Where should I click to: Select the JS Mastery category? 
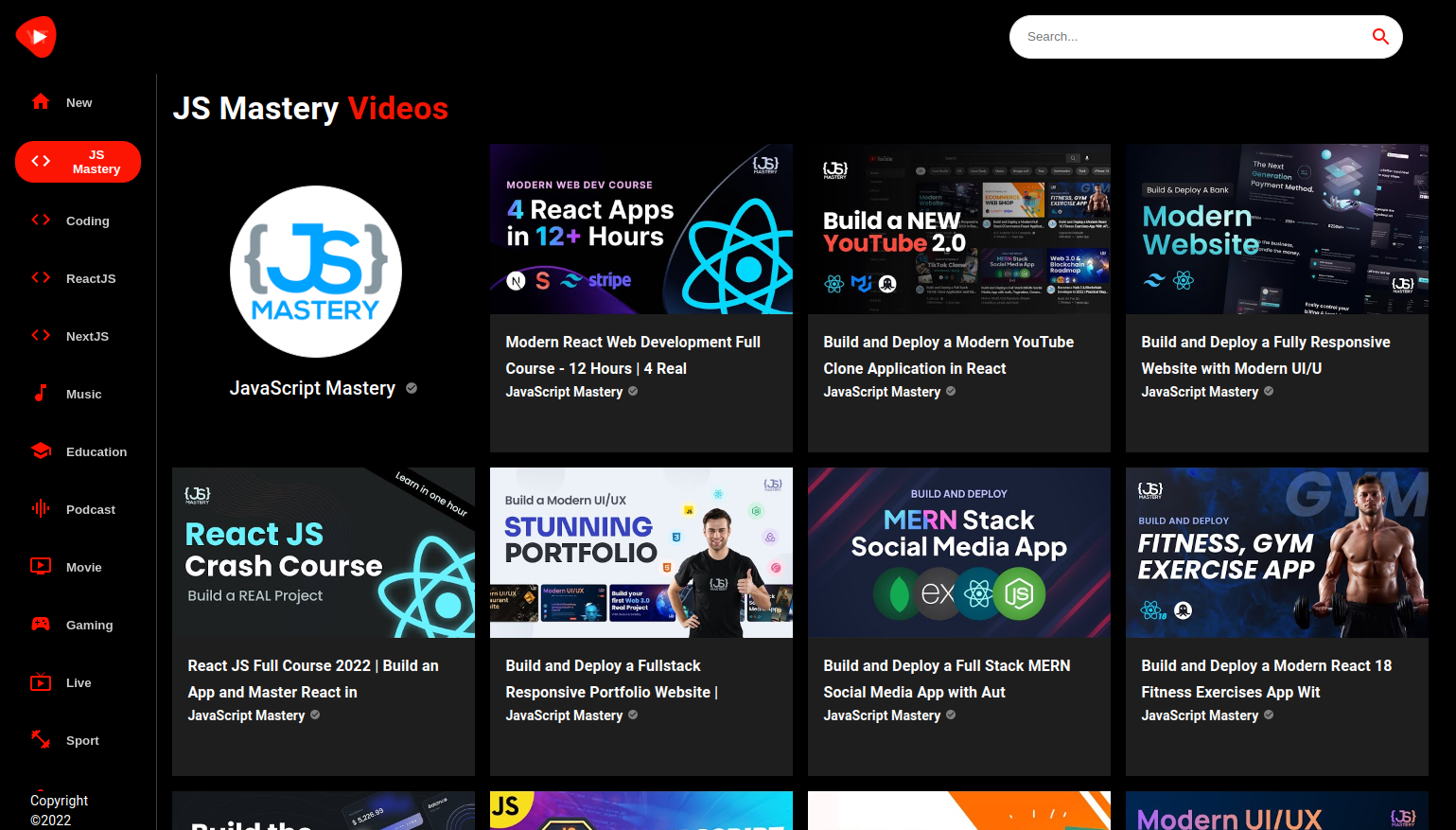(78, 162)
